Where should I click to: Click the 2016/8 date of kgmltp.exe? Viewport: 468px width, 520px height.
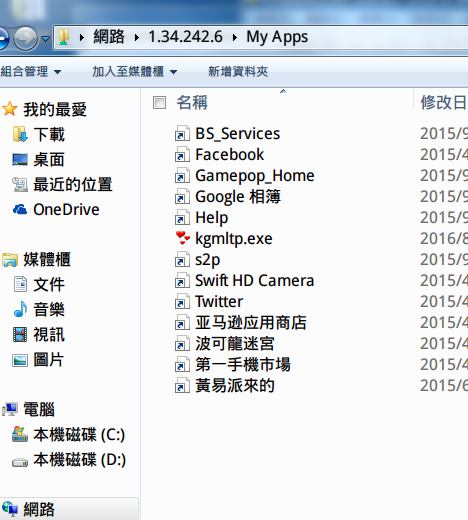444,239
